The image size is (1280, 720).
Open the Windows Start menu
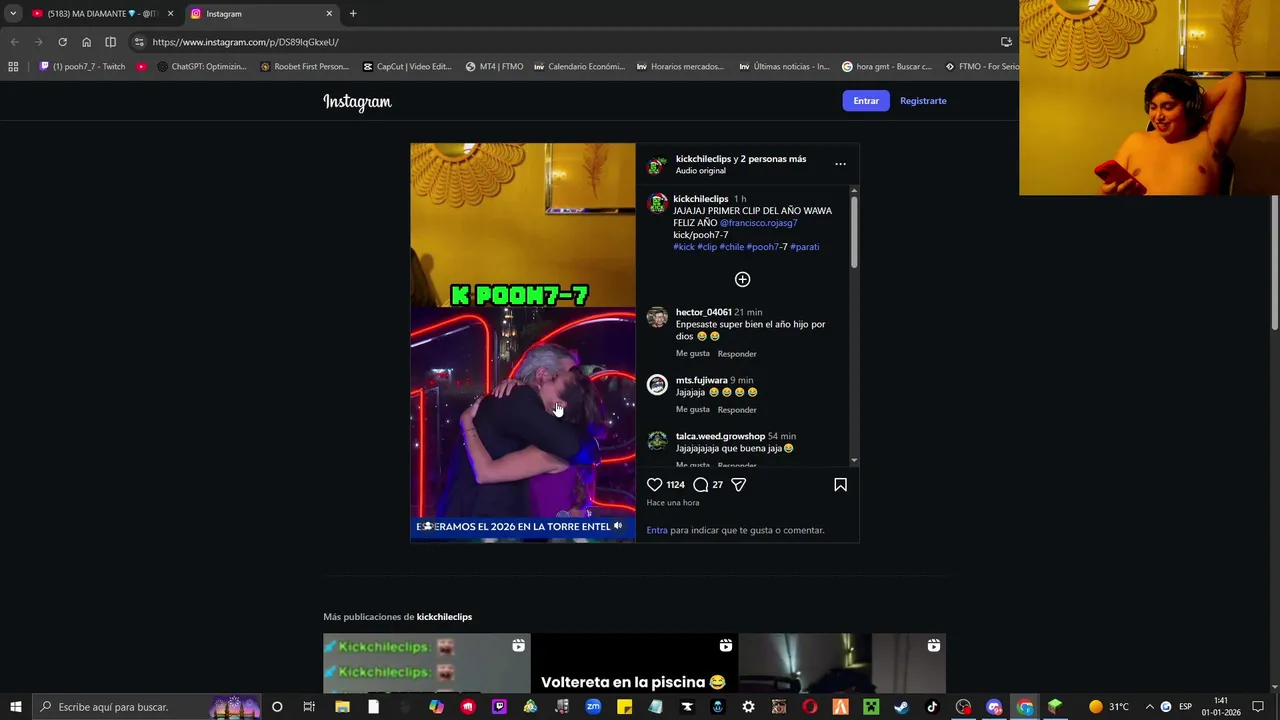click(x=15, y=707)
